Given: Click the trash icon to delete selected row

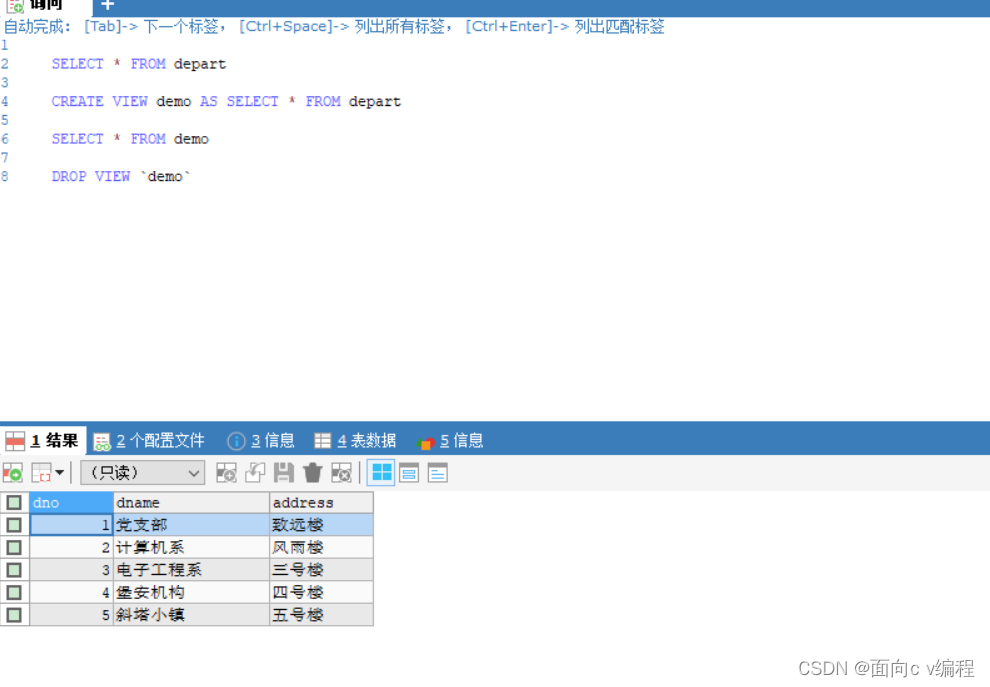Looking at the screenshot, I should 310,473.
